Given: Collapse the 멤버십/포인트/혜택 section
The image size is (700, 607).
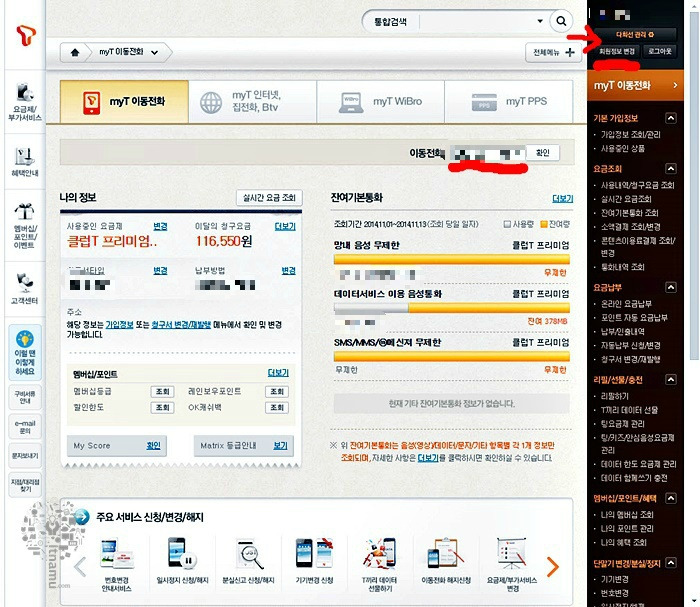Looking at the screenshot, I should [671, 498].
